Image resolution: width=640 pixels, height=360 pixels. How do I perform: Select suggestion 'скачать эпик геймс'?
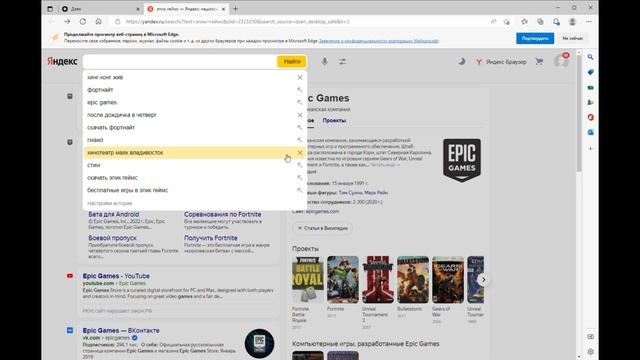click(195, 178)
